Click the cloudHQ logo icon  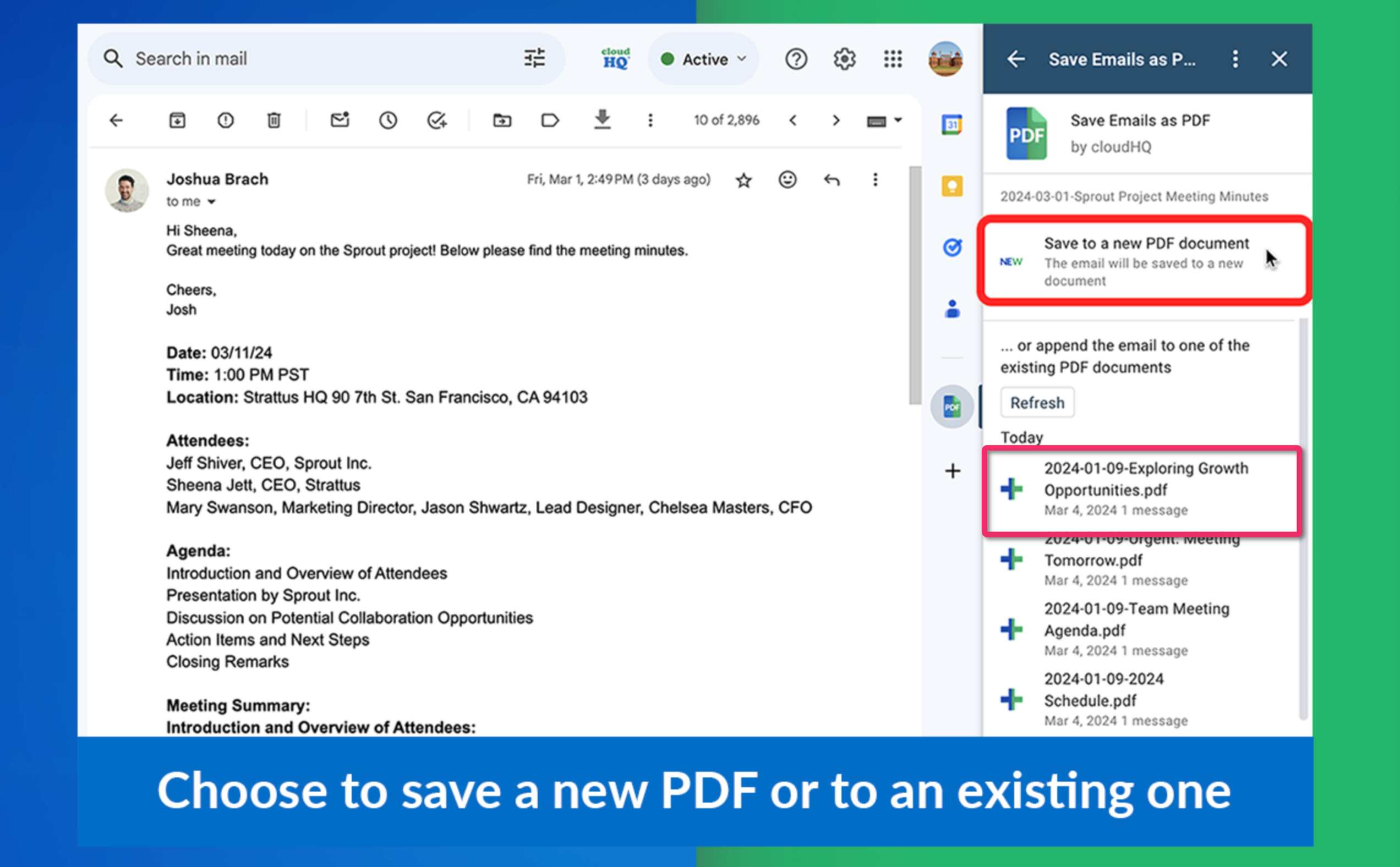click(615, 58)
